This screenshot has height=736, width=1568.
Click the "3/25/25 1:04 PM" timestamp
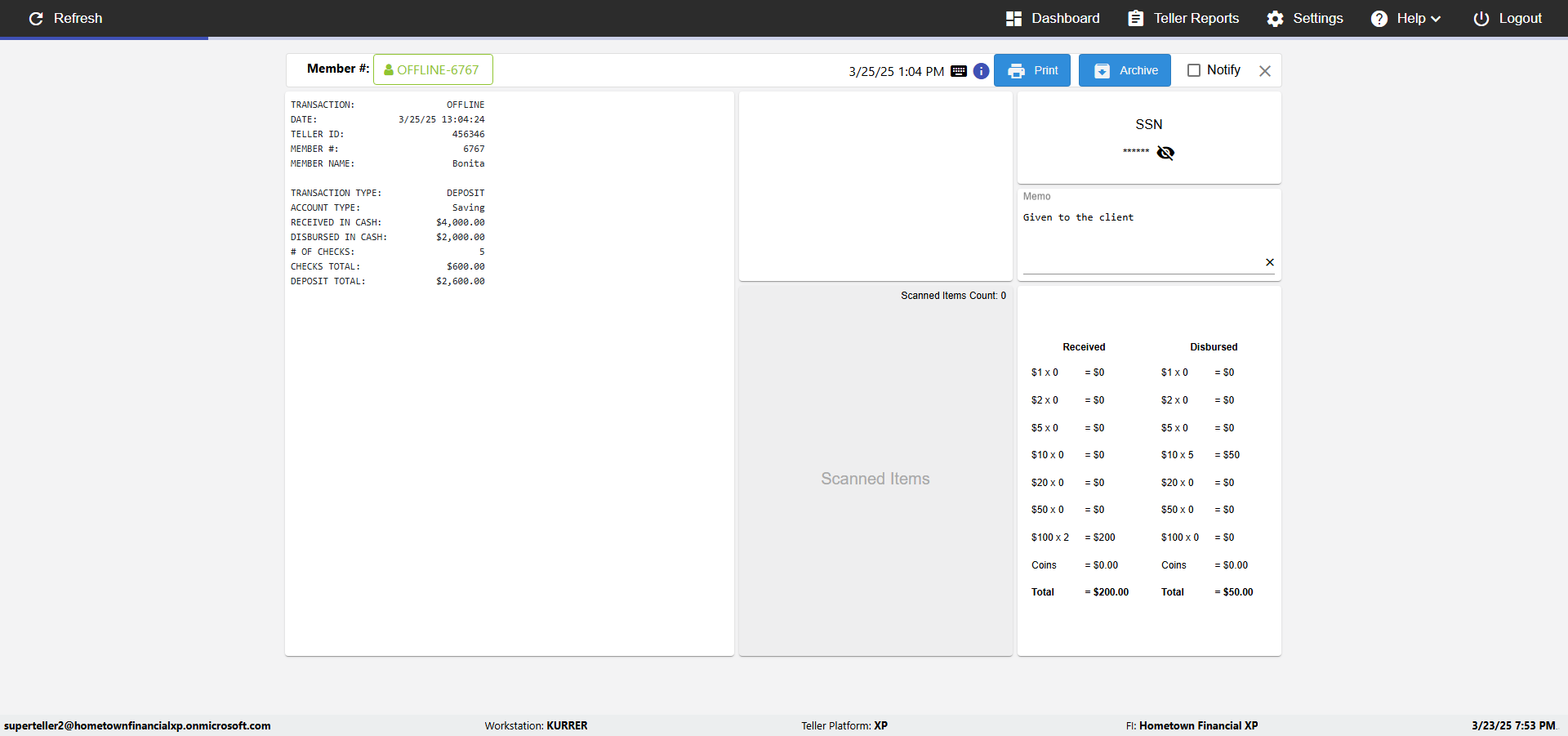897,71
